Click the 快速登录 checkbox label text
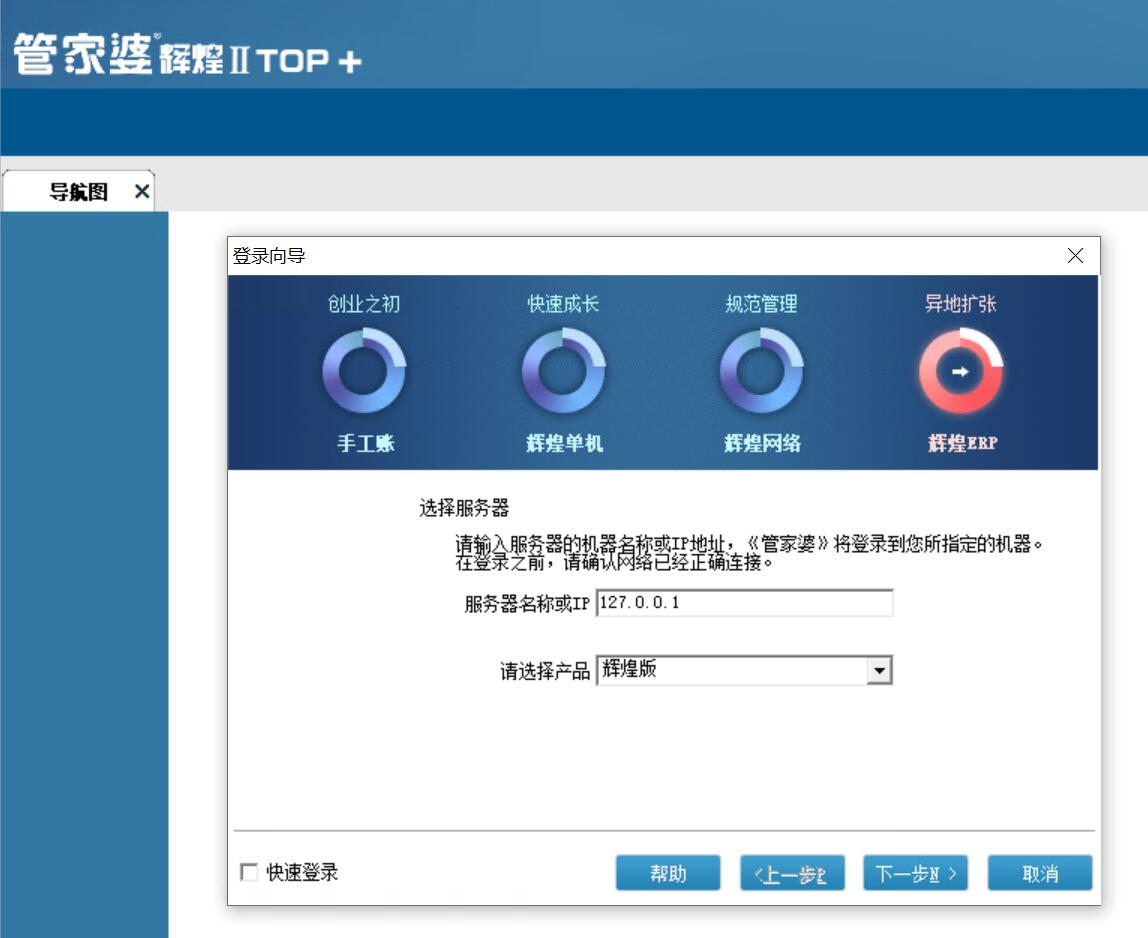Screen dimensions: 1148x938 coord(302,873)
